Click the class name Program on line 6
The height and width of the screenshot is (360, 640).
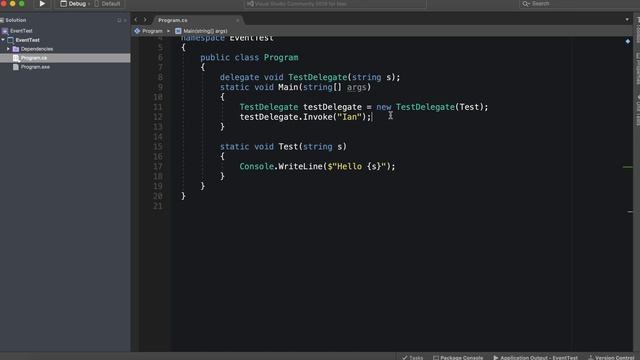tap(281, 58)
